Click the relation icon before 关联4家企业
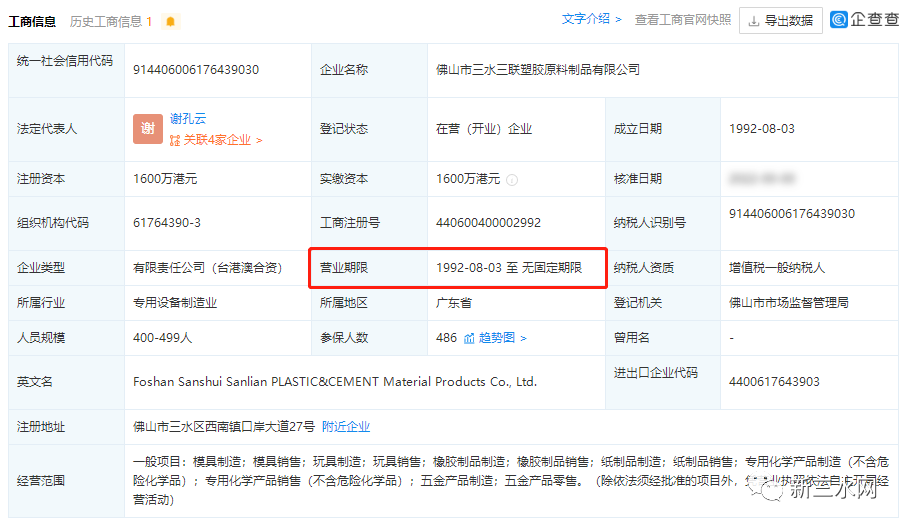 [x=175, y=141]
